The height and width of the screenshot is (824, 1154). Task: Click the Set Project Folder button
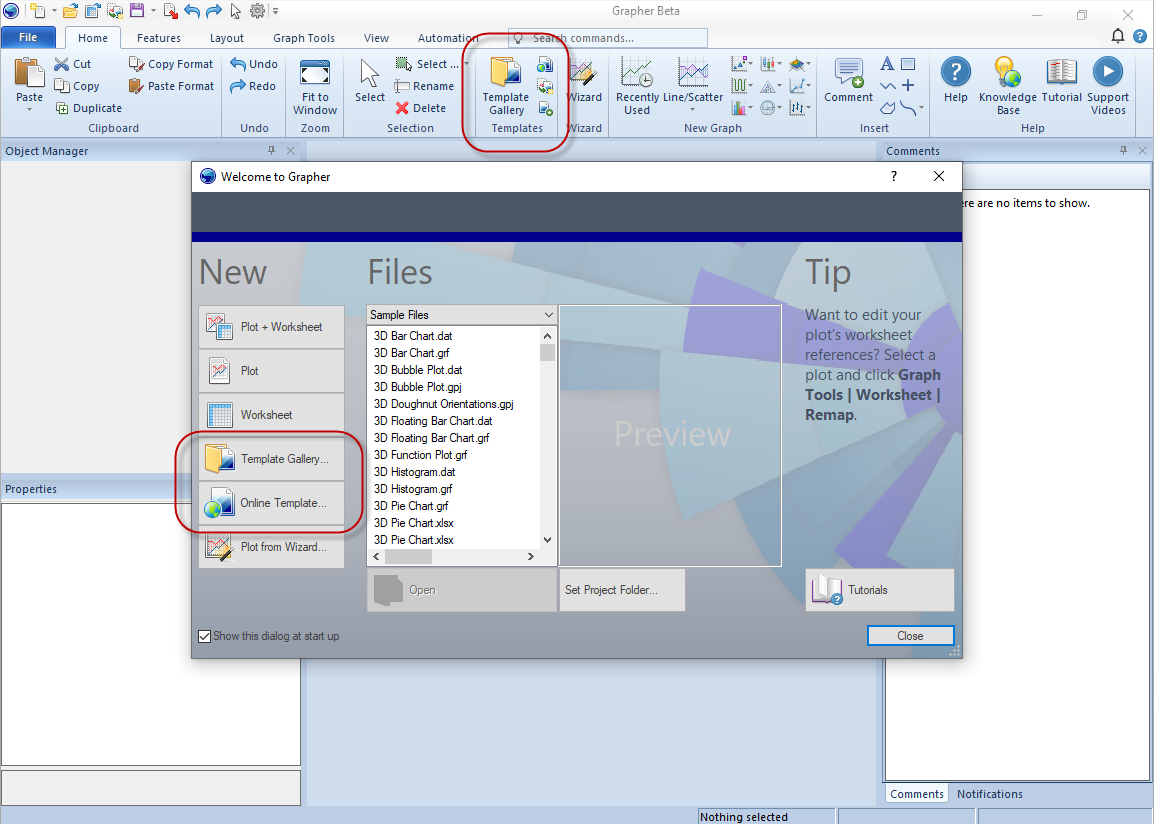point(622,590)
